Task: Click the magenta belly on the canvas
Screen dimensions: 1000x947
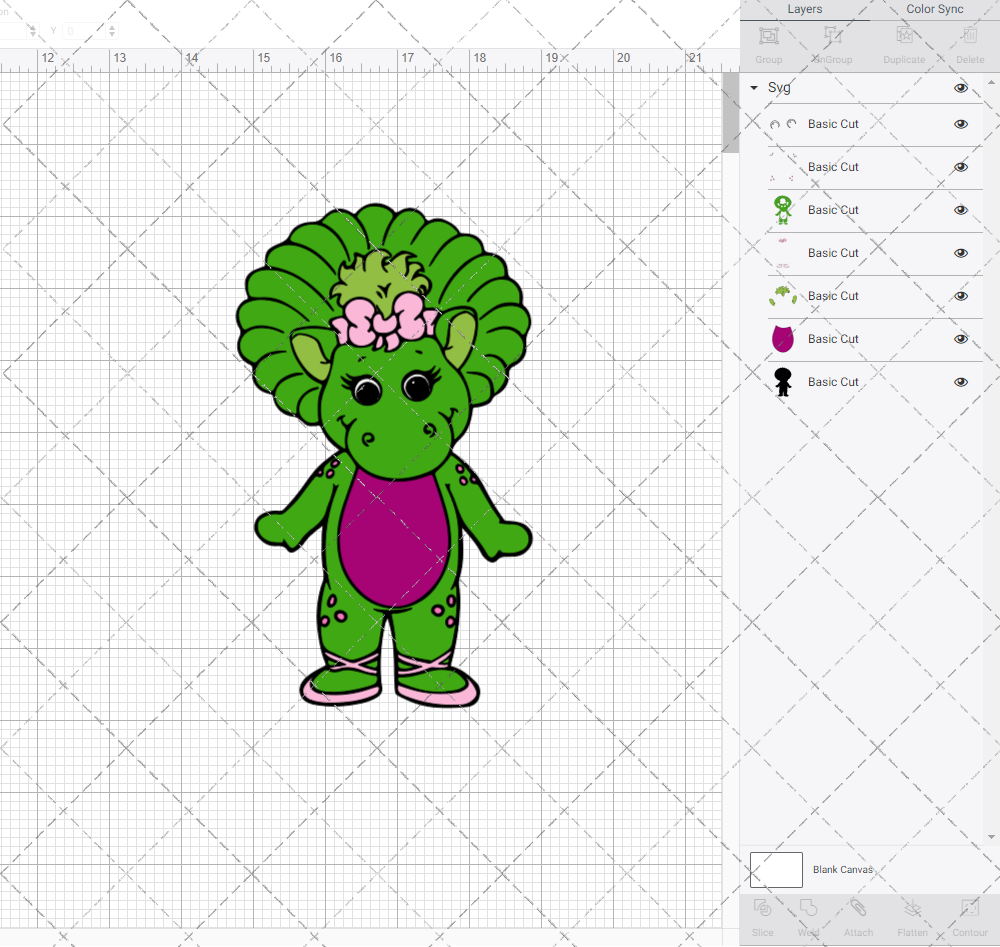Action: [394, 538]
